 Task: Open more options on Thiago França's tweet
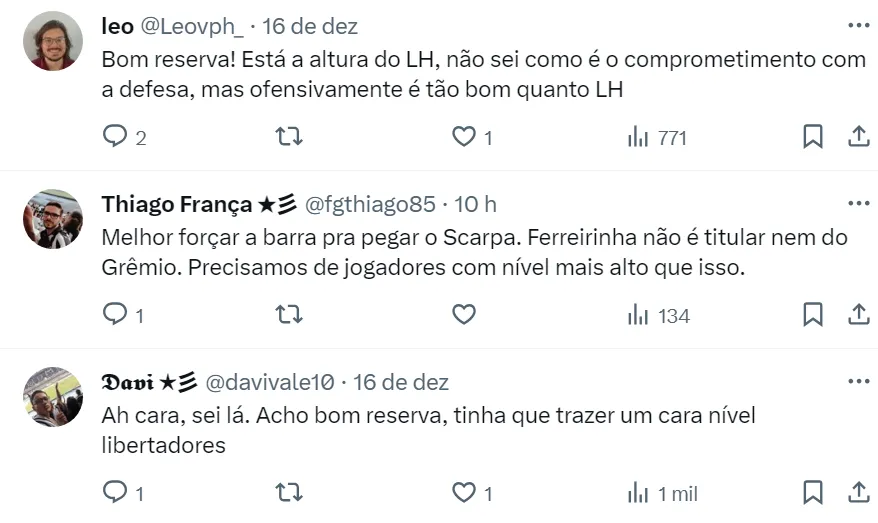[858, 203]
